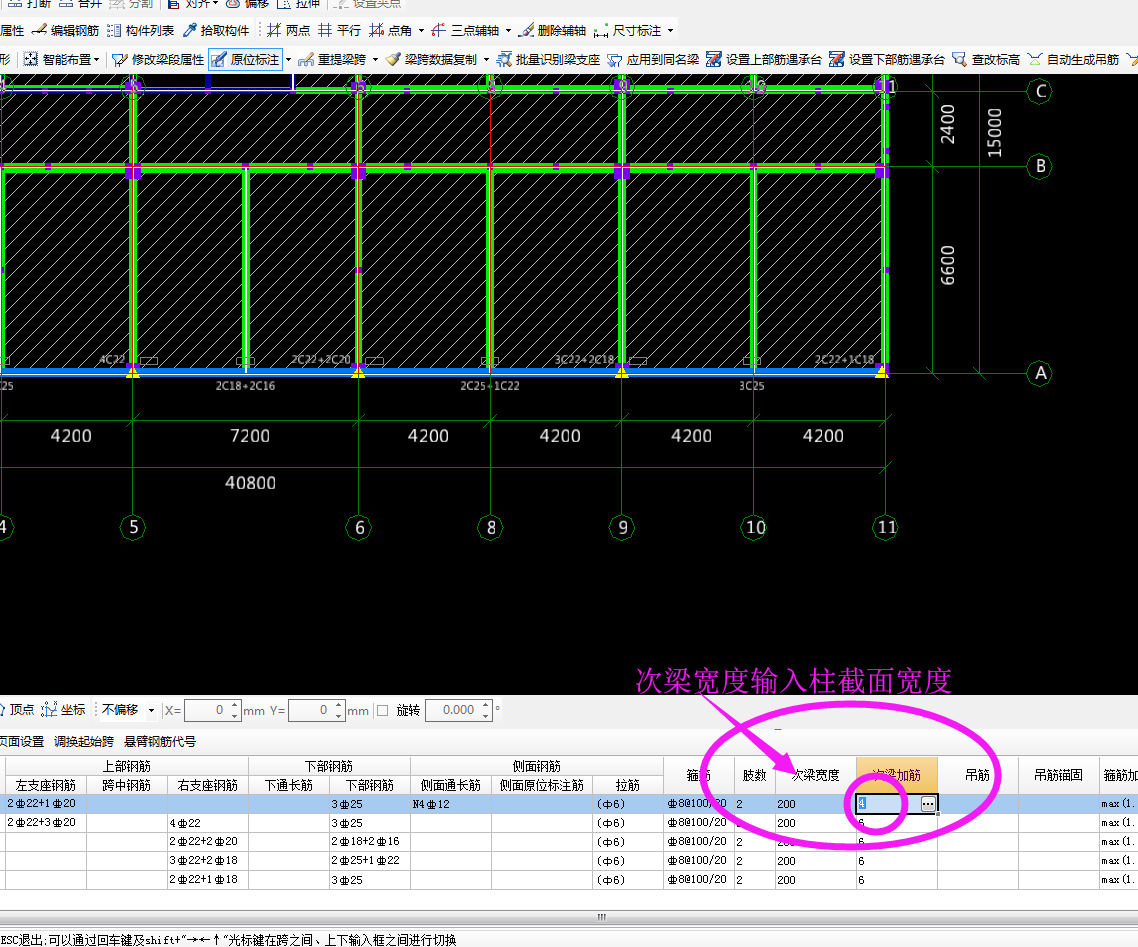Toggle the 旋转 rotation checkbox
This screenshot has width=1138, height=947.
tap(382, 710)
